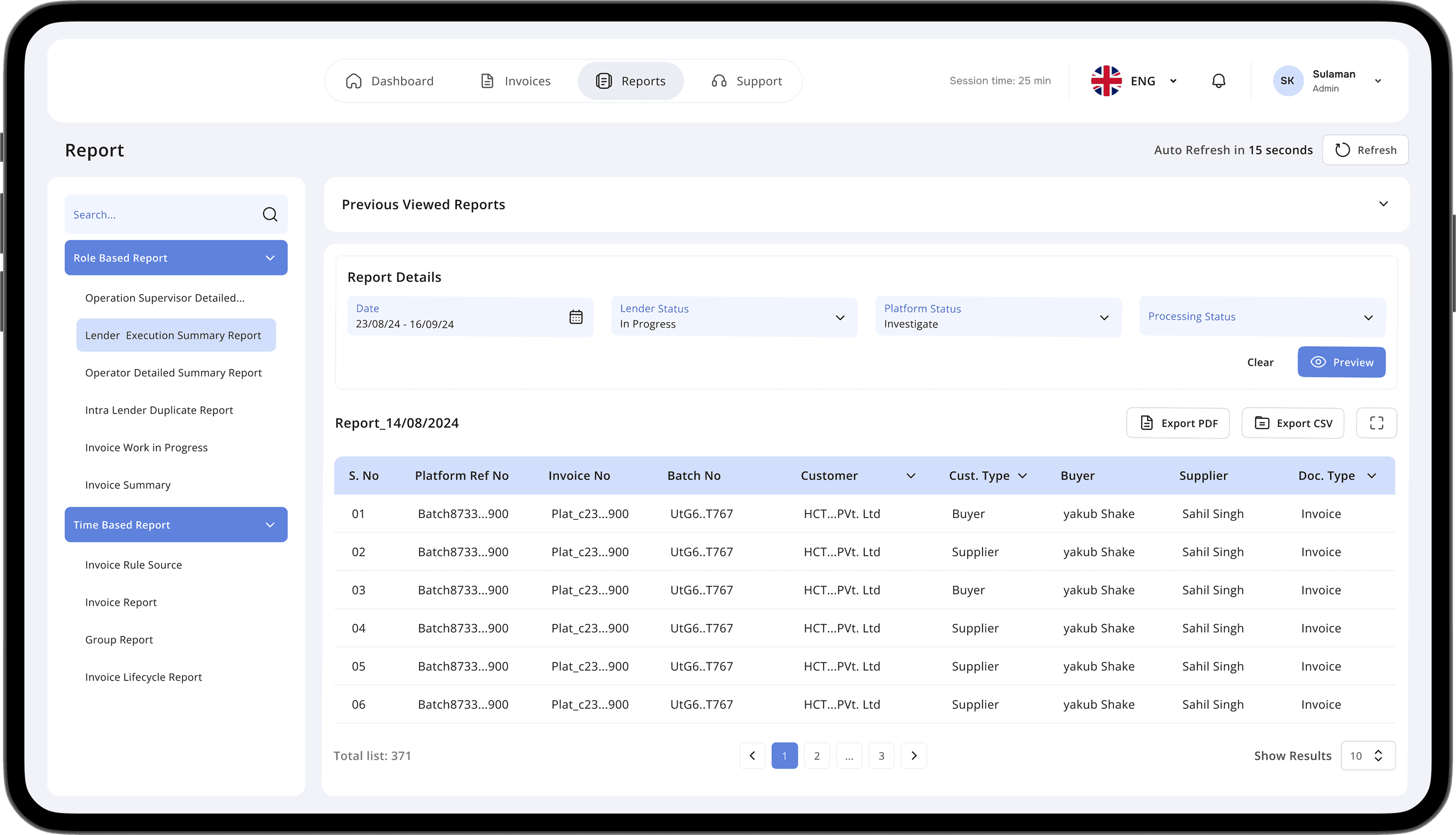Open the Dashboard tab
The height and width of the screenshot is (835, 1456).
tap(389, 81)
